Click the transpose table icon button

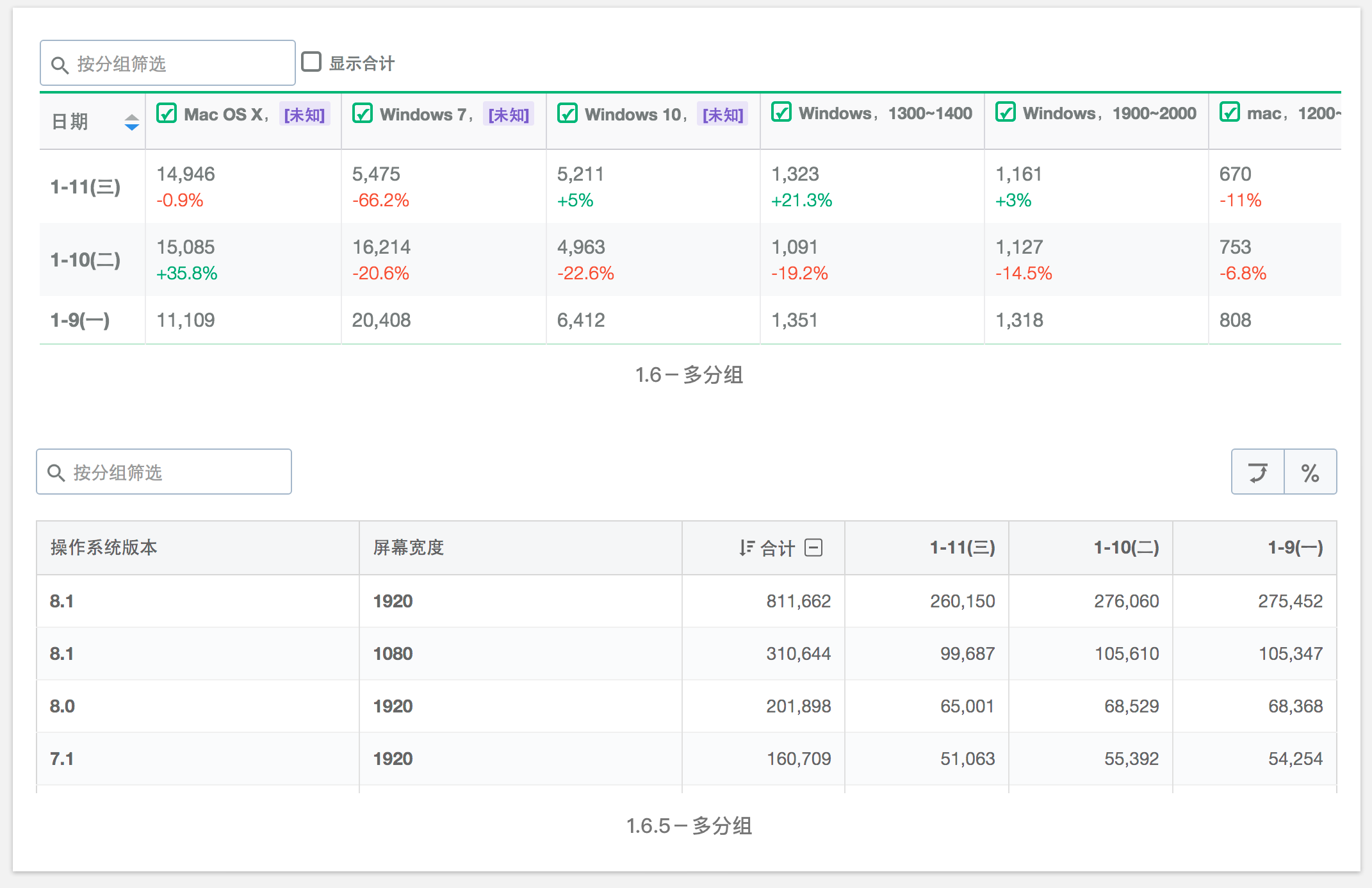1257,472
